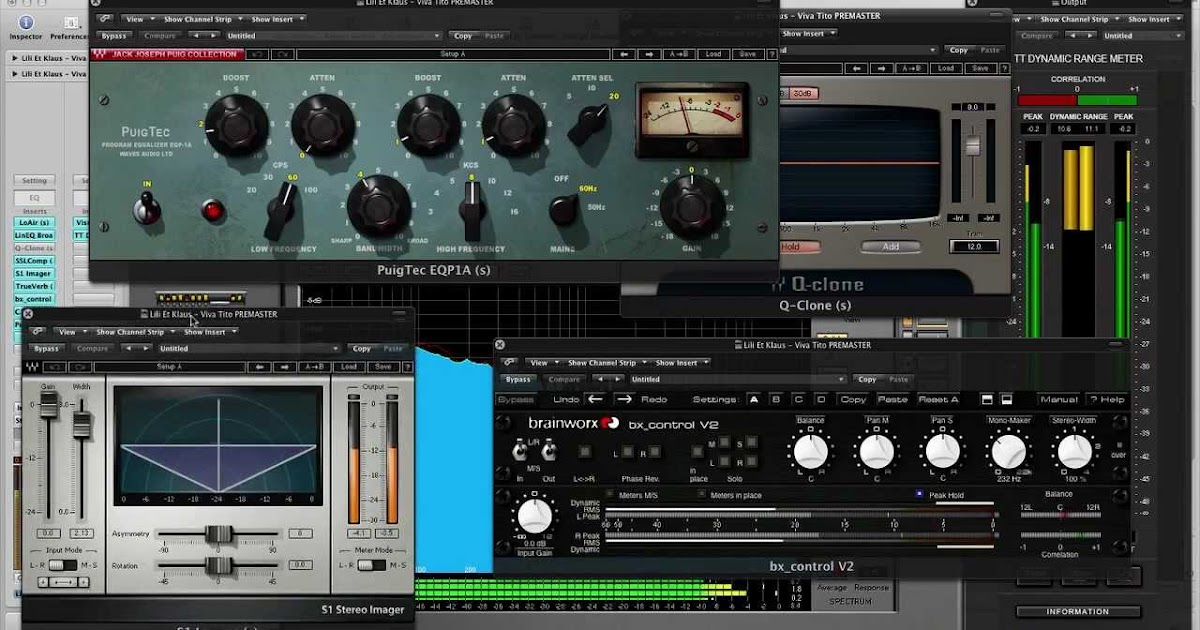The image size is (1200, 630).
Task: Click the bx_control Input Gain knob
Action: coord(535,516)
